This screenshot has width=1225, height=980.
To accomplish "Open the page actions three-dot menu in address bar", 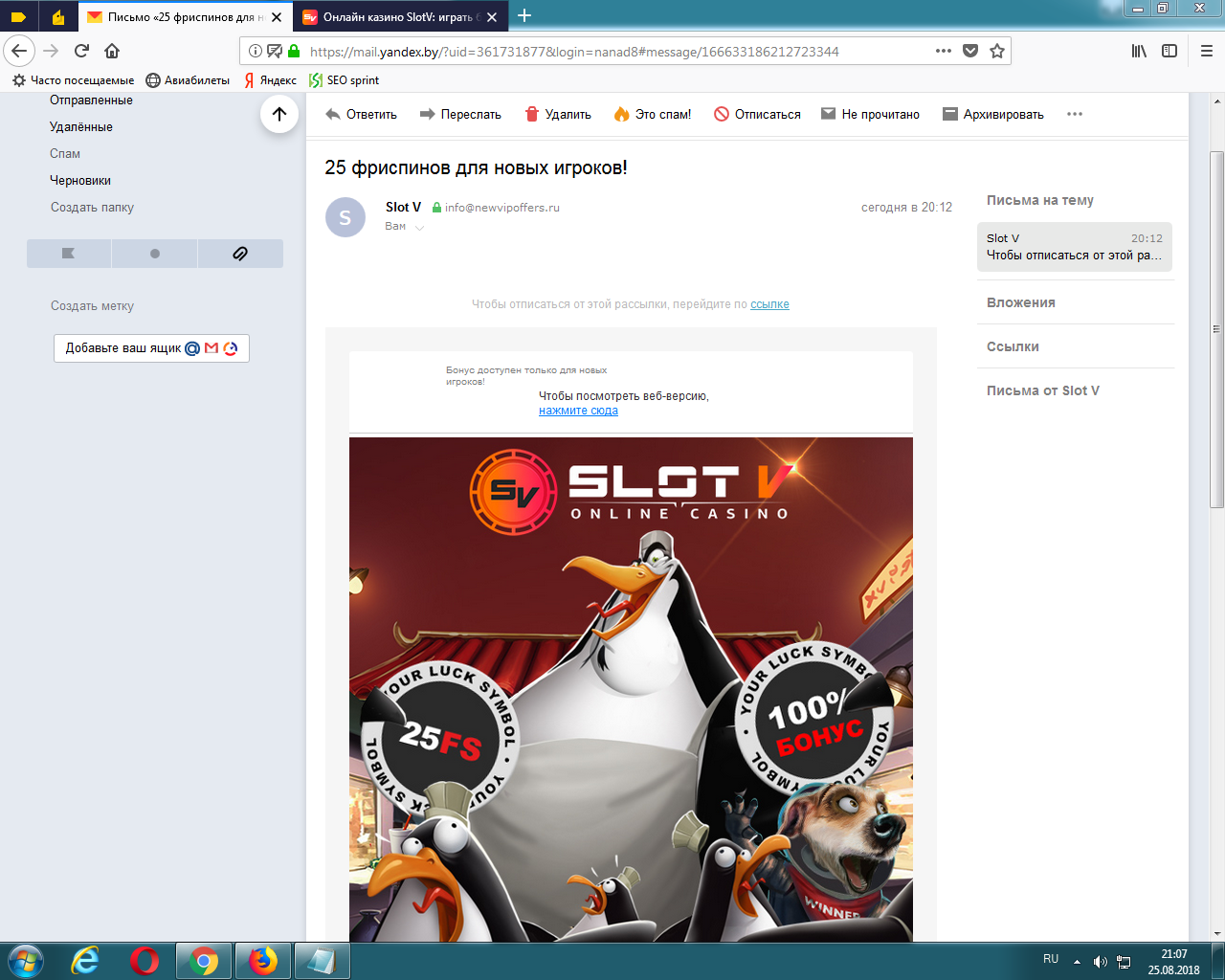I will point(944,51).
